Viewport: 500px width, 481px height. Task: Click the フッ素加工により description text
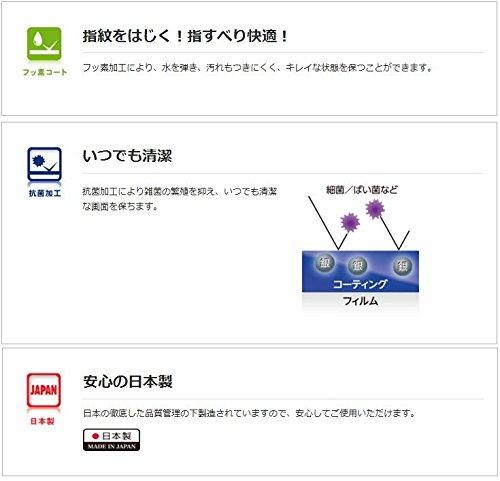click(257, 68)
